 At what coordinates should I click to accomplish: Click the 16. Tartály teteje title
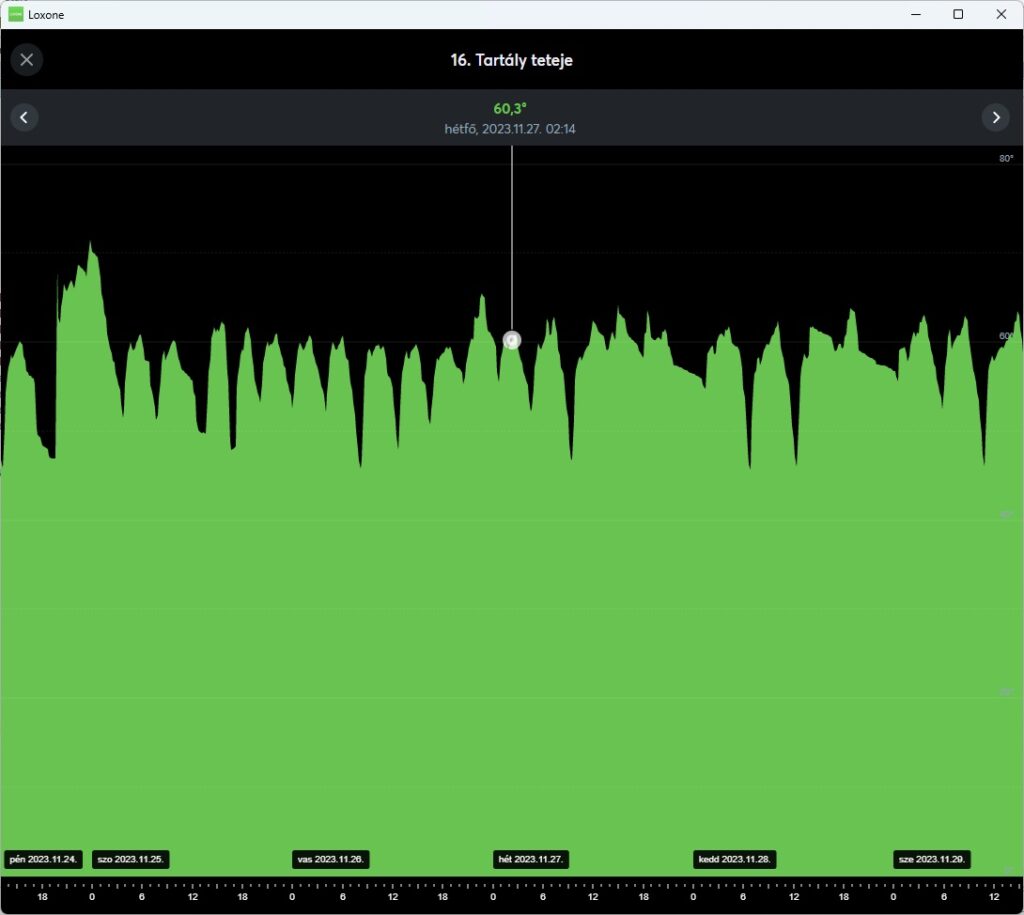(511, 60)
